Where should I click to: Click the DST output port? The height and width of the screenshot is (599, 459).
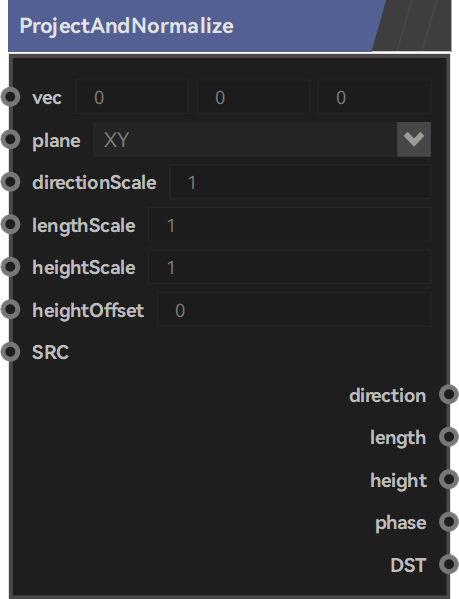[x=449, y=564]
